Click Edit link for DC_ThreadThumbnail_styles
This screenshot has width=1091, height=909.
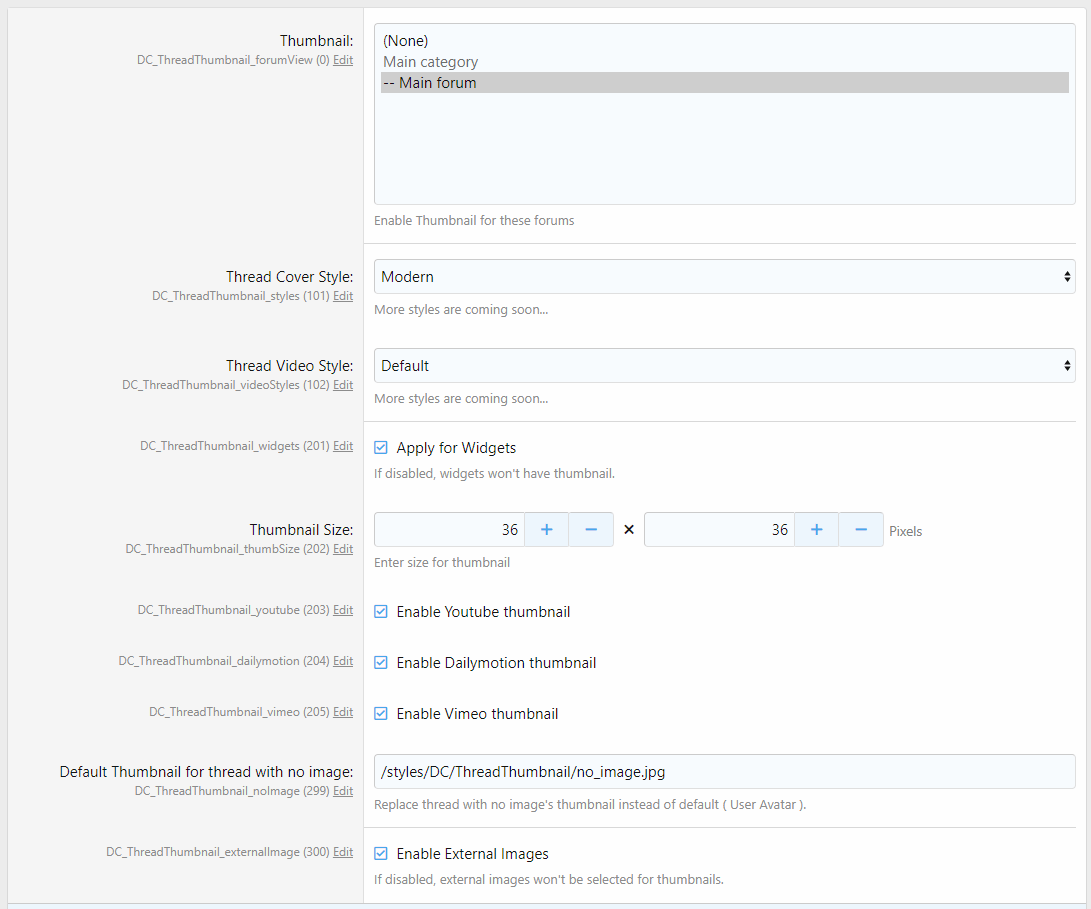[x=343, y=296]
